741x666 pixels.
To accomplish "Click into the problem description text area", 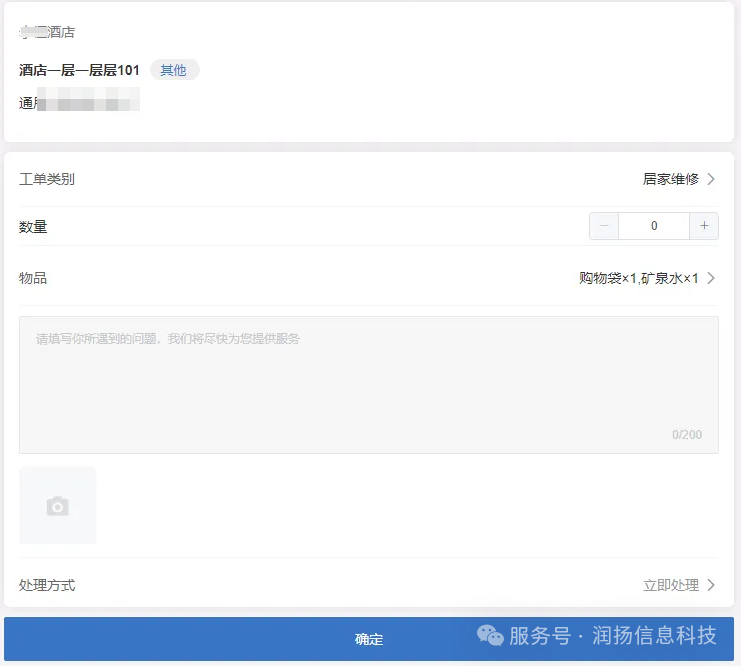I will (x=368, y=385).
